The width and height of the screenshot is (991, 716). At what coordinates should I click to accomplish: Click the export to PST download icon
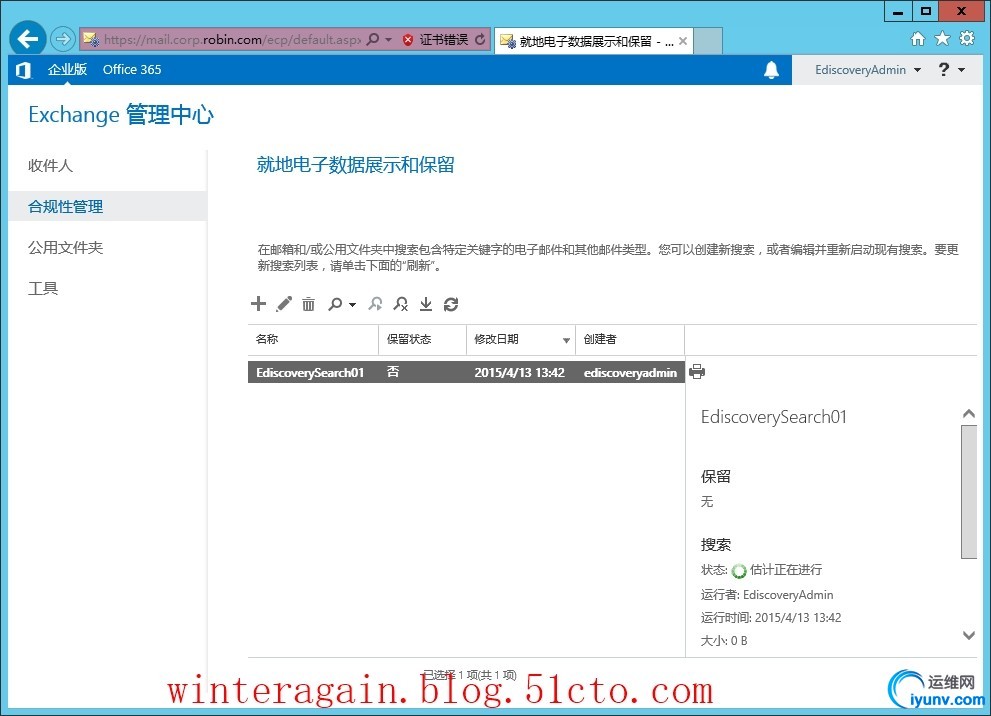(x=426, y=304)
